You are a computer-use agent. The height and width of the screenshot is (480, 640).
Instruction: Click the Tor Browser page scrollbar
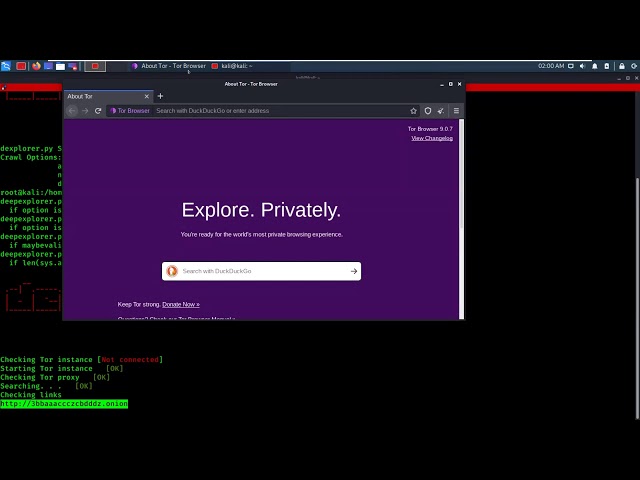[x=462, y=173]
